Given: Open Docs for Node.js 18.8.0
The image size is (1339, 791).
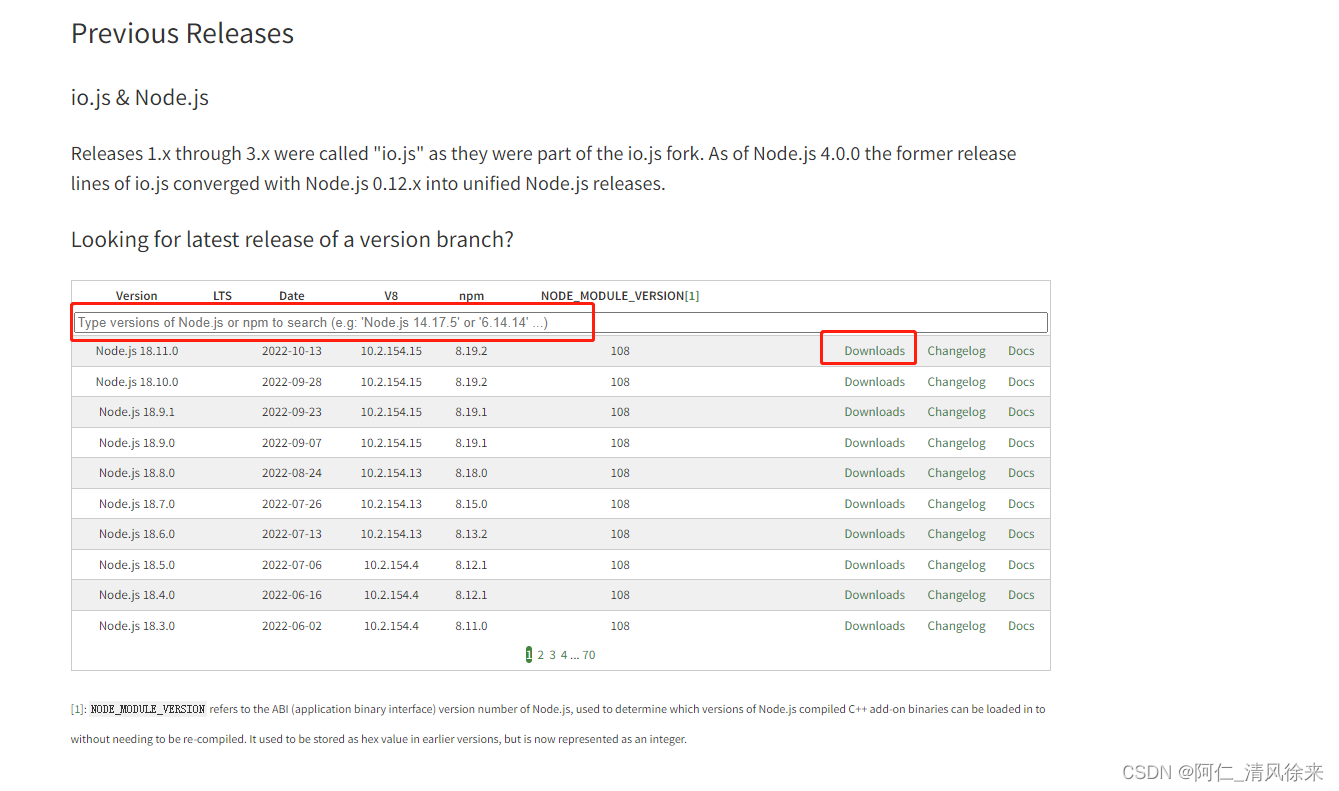Looking at the screenshot, I should (x=1021, y=473).
